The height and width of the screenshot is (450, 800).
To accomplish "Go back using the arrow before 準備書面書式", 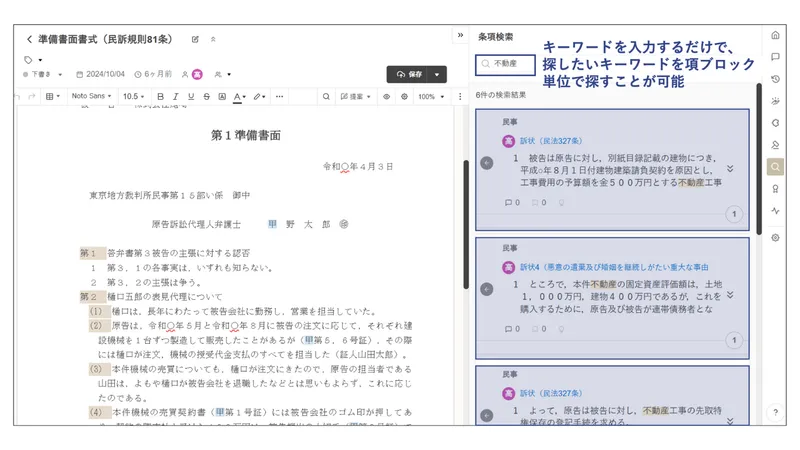I will point(29,39).
